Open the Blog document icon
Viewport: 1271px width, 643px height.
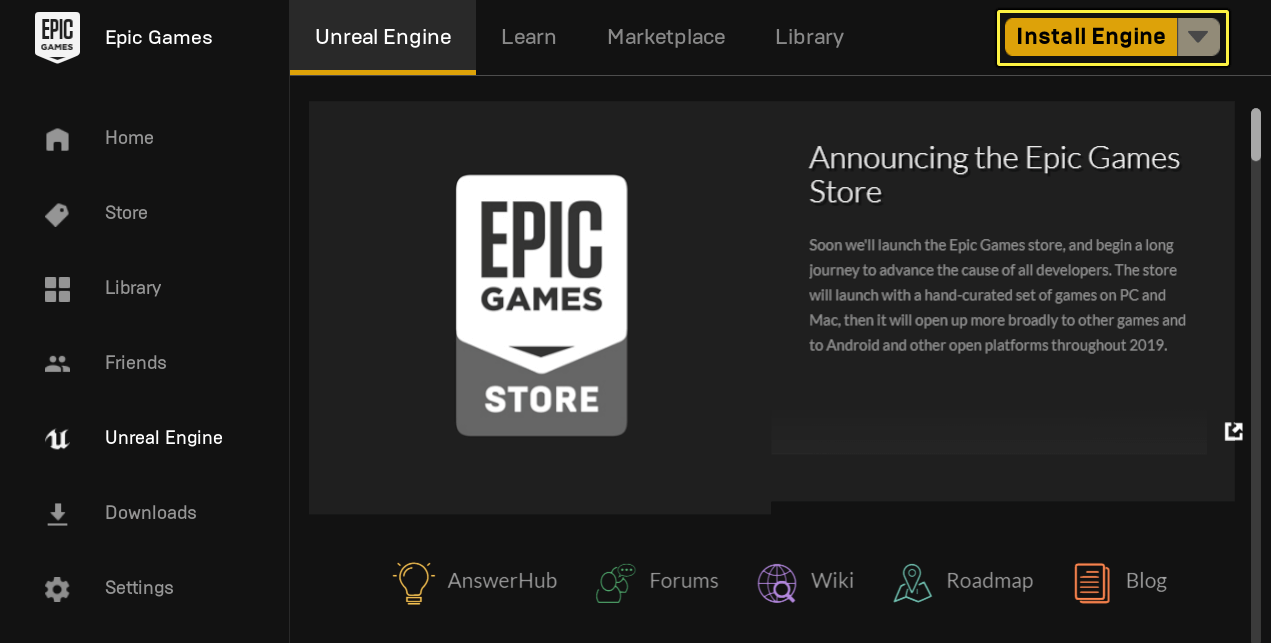point(1092,582)
